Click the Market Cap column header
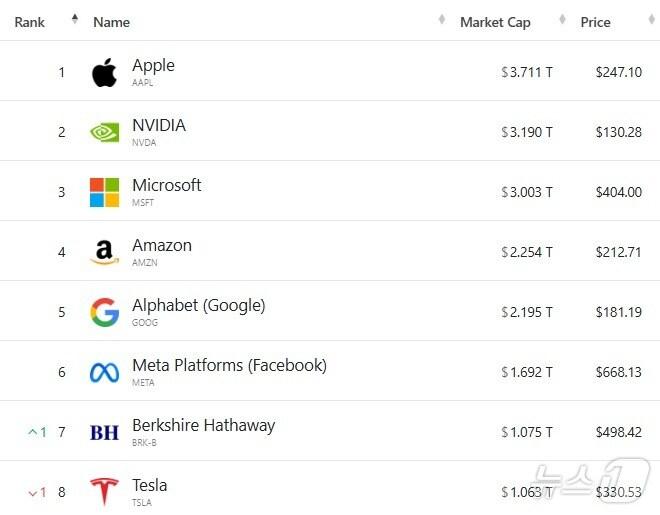This screenshot has height=515, width=660. coord(495,22)
